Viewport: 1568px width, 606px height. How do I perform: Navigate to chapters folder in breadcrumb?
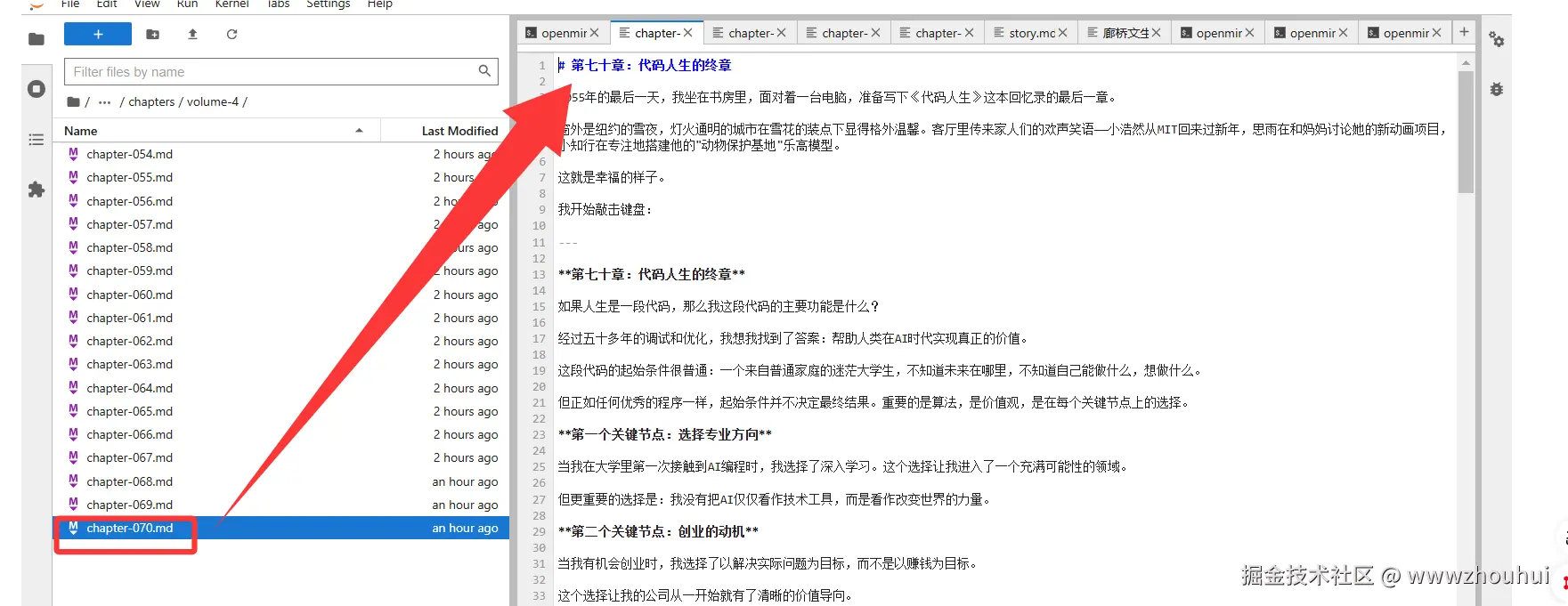click(151, 101)
